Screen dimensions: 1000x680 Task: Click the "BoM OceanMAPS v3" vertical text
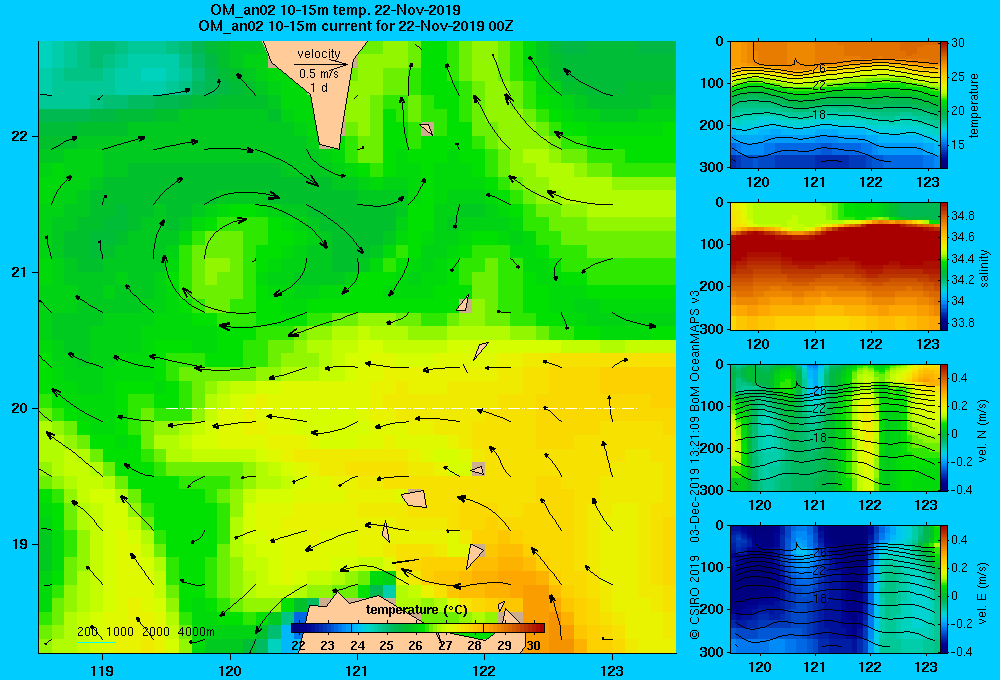click(x=695, y=344)
